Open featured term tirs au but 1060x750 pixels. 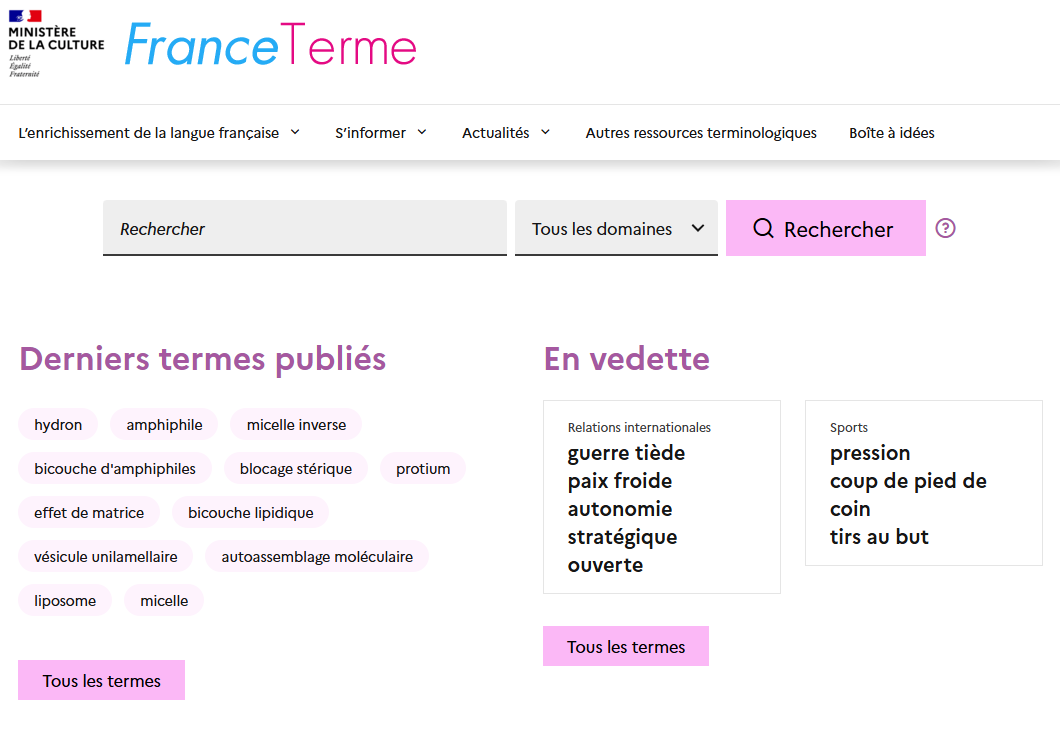pos(879,537)
